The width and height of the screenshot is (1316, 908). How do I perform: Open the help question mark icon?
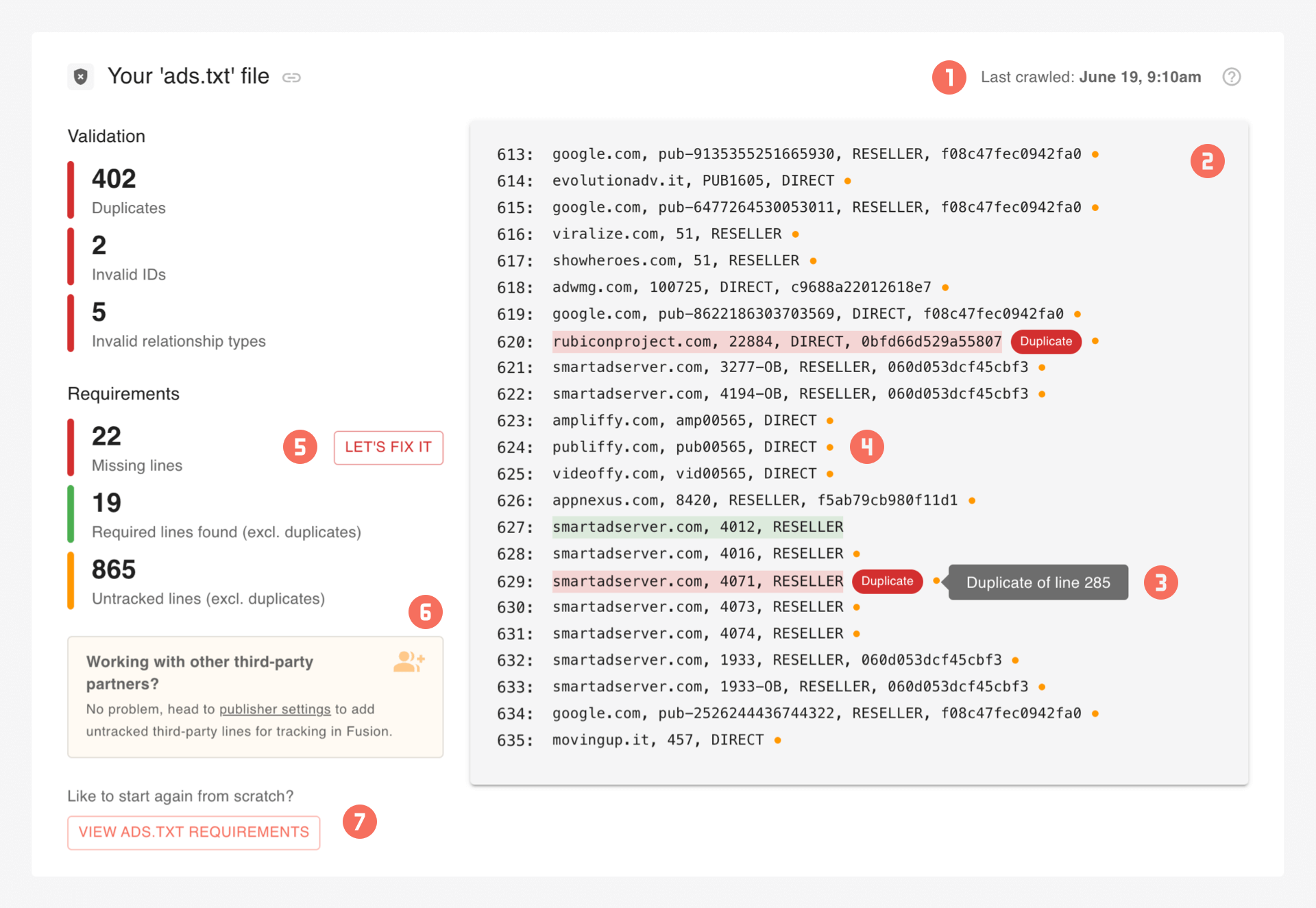click(1231, 77)
